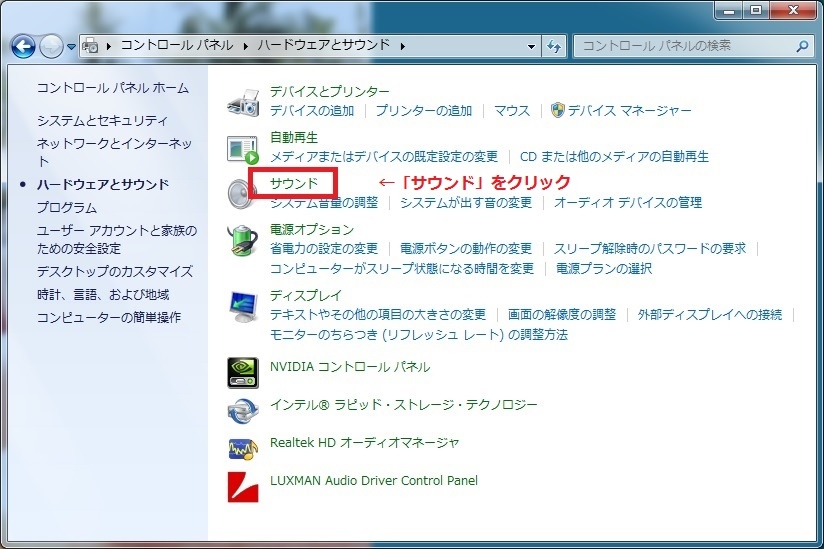The height and width of the screenshot is (549, 824).
Task: Click 画面の解像度の調整 link
Action: click(x=562, y=315)
